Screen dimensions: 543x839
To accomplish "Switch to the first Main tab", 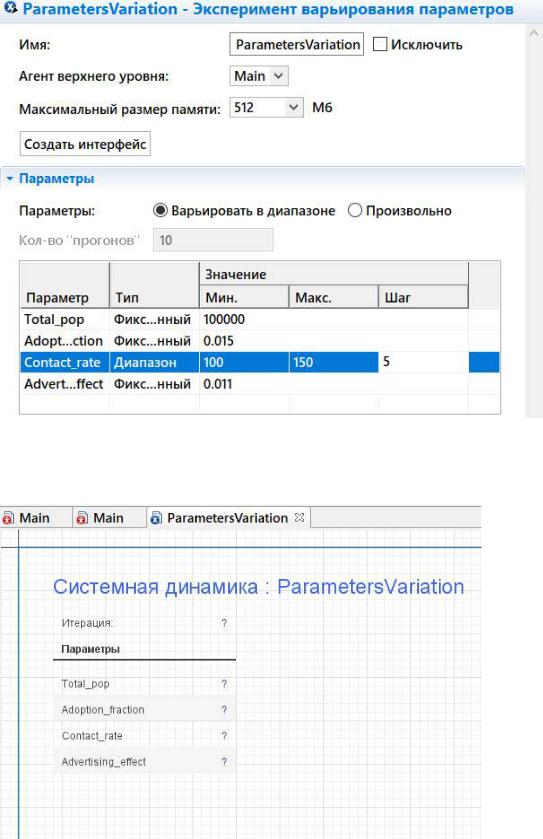I will [34, 518].
